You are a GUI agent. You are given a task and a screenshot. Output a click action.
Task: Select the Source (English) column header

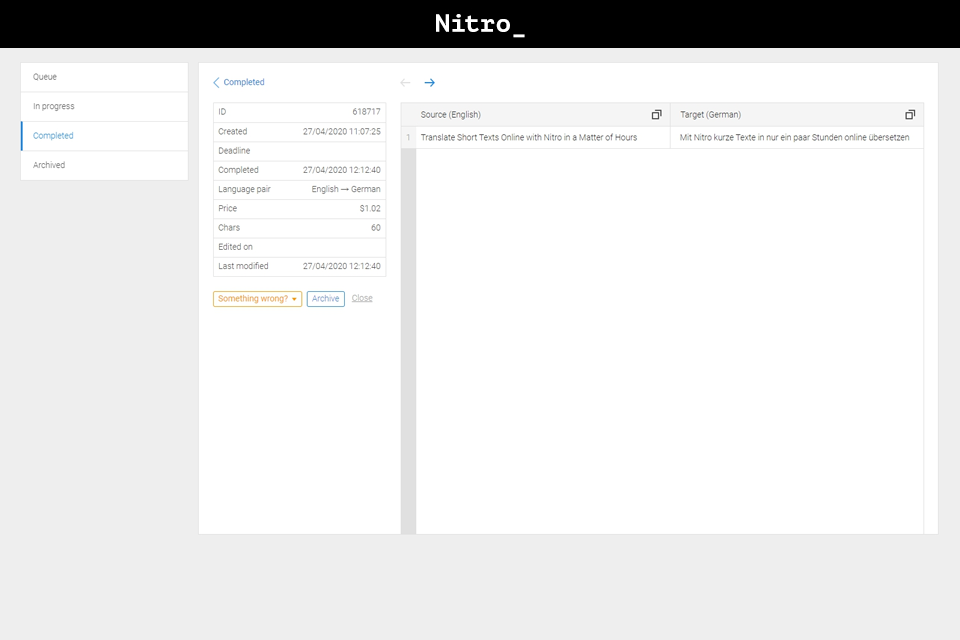[450, 114]
